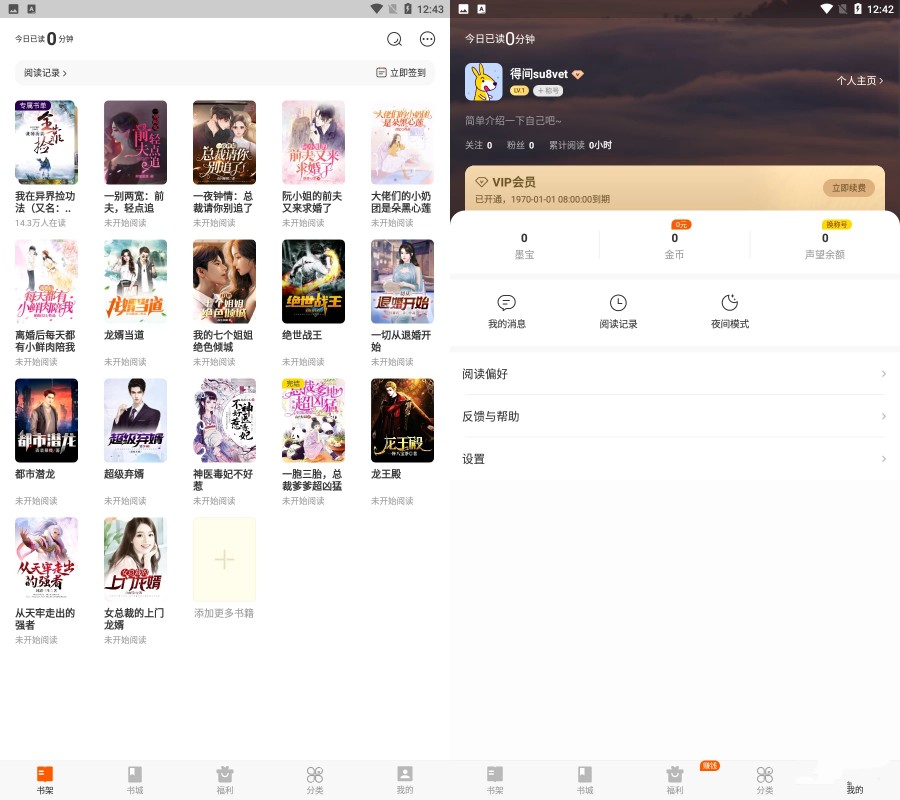Select the 书城 (Book City) nav icon
The width and height of the screenshot is (900, 800).
[134, 778]
